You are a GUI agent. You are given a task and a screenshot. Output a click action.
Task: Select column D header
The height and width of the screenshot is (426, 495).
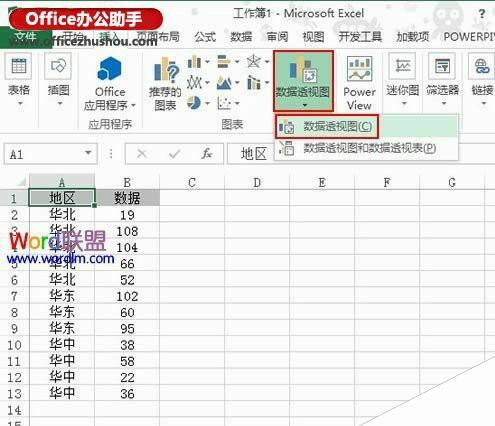257,182
